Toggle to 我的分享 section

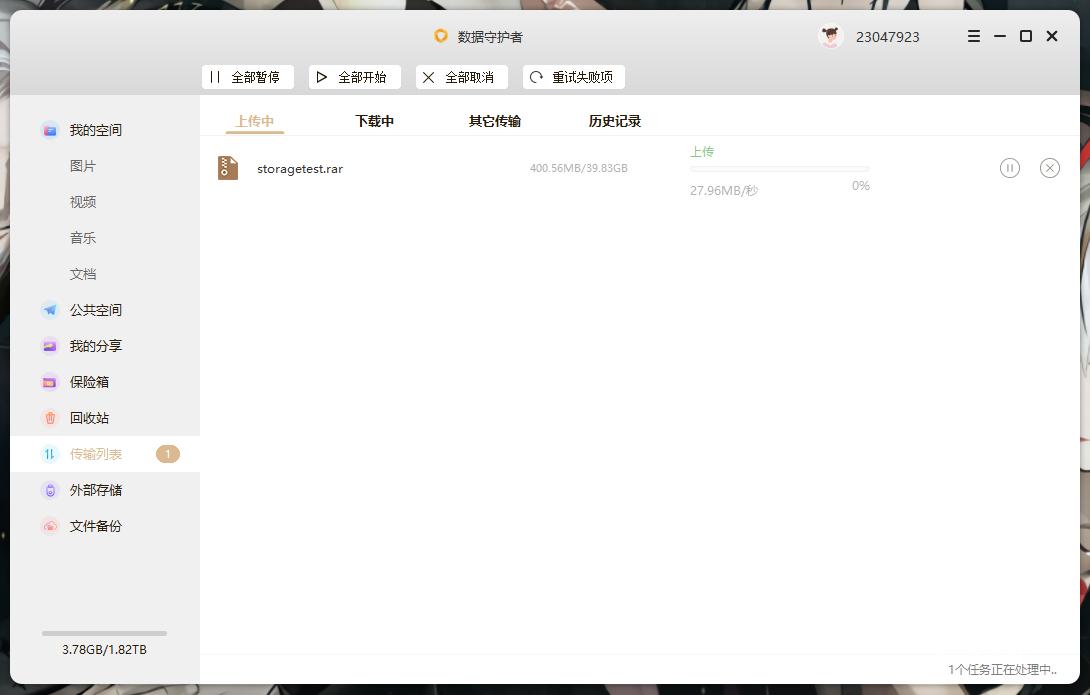click(x=97, y=345)
